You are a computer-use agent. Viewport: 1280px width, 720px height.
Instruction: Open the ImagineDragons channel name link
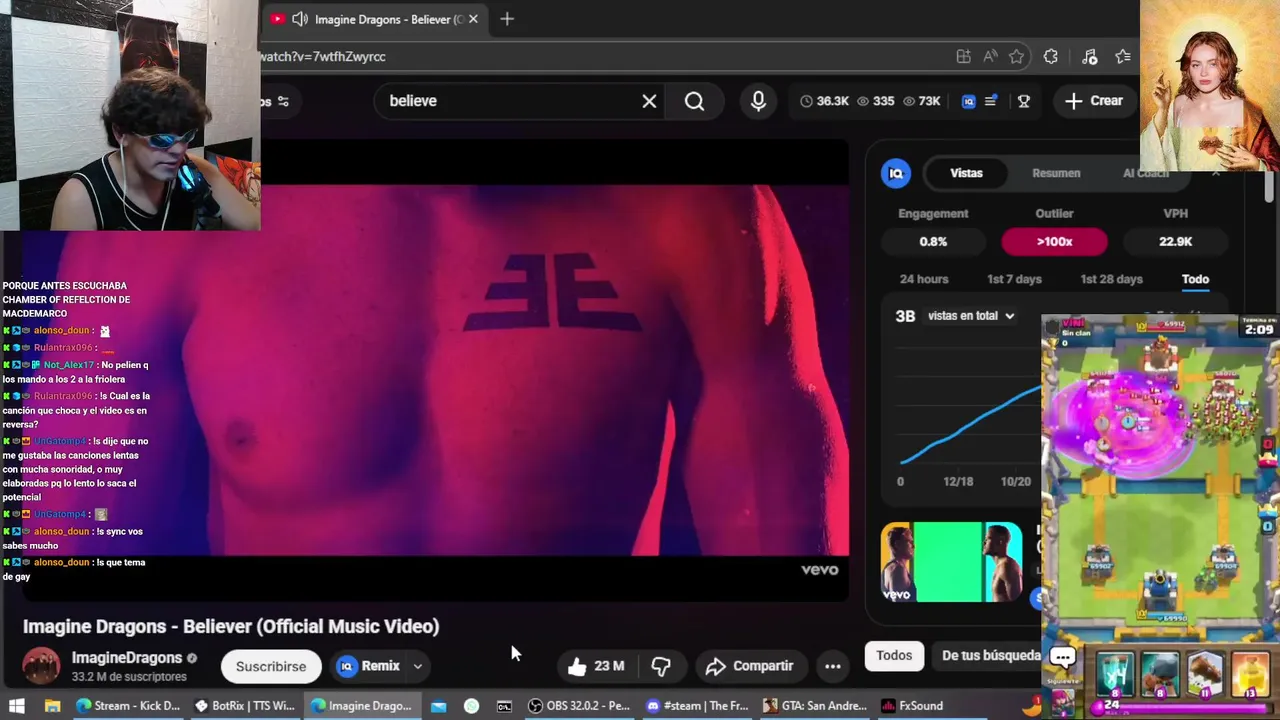point(127,658)
